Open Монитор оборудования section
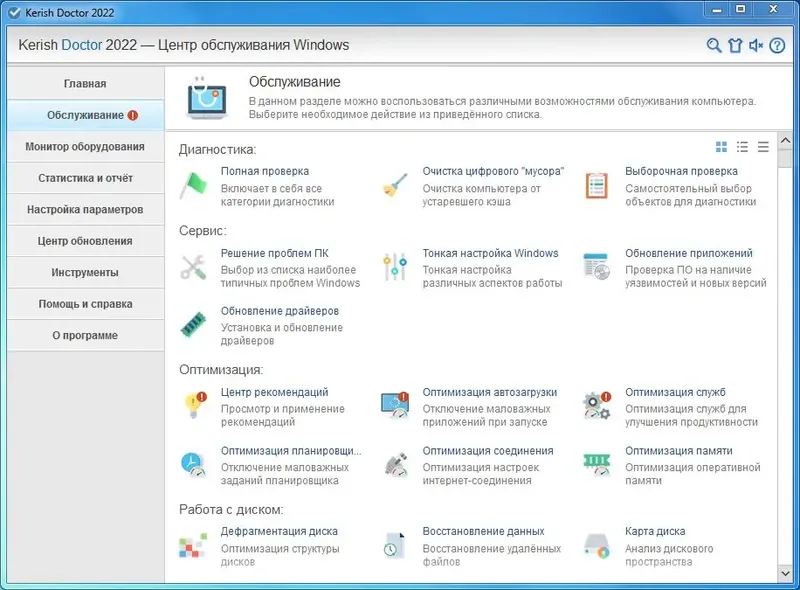800x590 pixels. (85, 147)
